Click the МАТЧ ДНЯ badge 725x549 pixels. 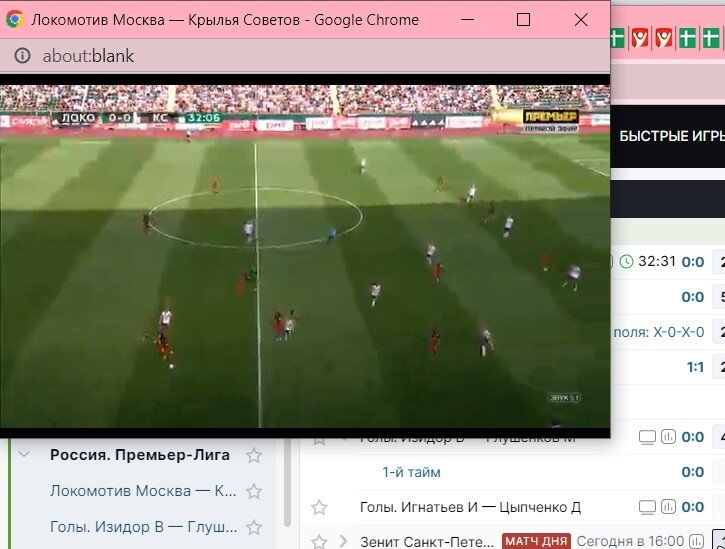[x=535, y=542]
